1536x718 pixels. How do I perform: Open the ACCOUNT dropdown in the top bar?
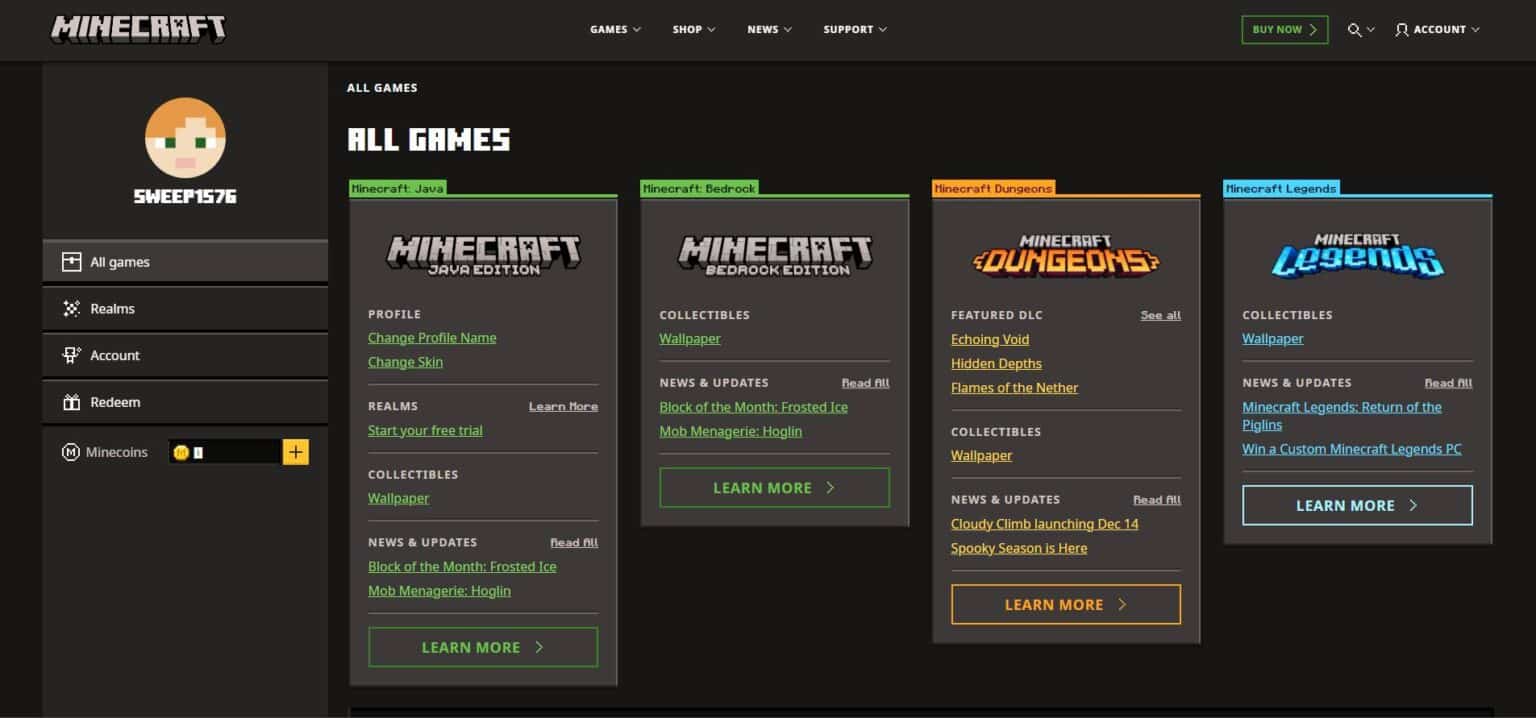1436,29
